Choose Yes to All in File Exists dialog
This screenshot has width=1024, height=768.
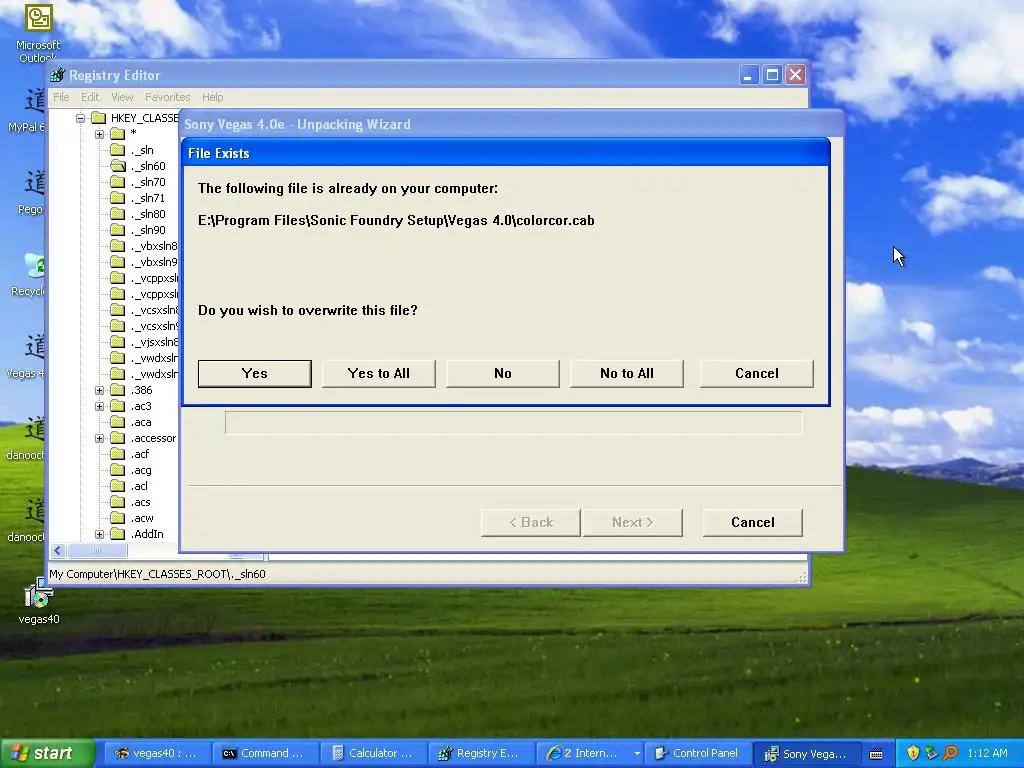tap(379, 374)
